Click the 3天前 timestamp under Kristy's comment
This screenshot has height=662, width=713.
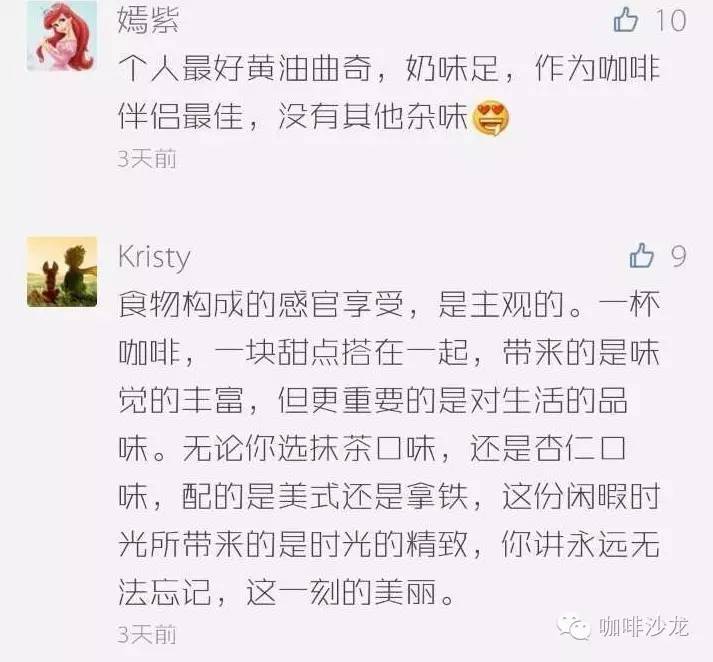tap(147, 635)
